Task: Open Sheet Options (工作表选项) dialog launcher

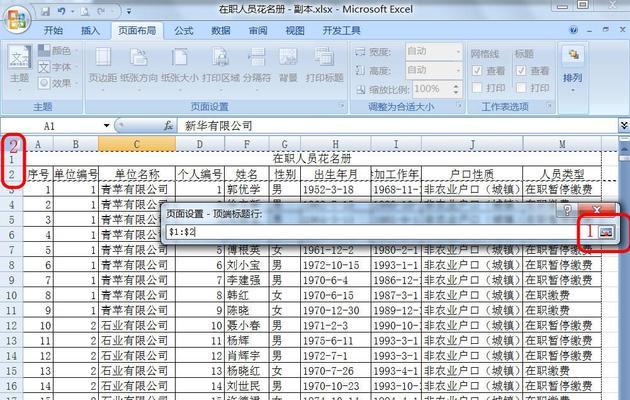Action: 549,106
